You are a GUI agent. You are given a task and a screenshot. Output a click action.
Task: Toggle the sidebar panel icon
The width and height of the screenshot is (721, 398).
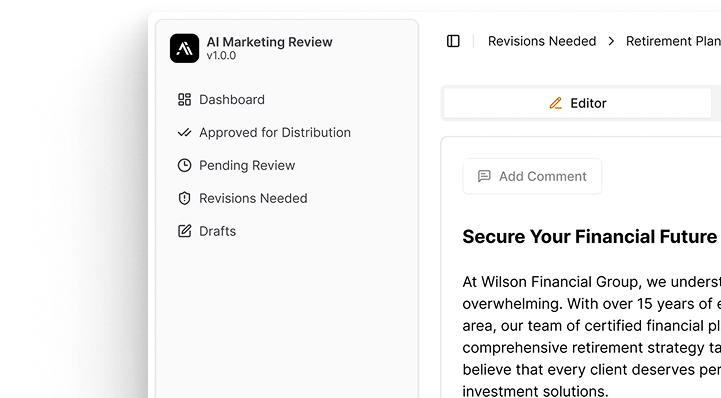click(453, 41)
